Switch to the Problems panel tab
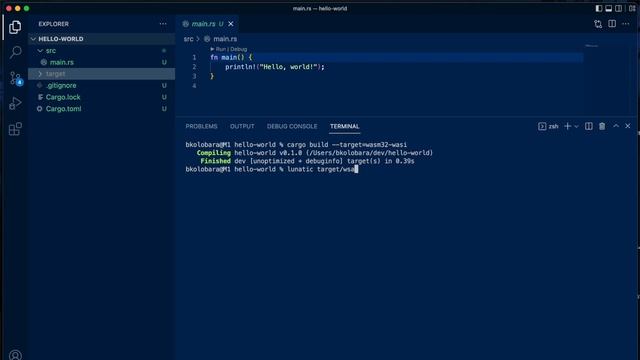Image resolution: width=640 pixels, height=360 pixels. (x=201, y=127)
